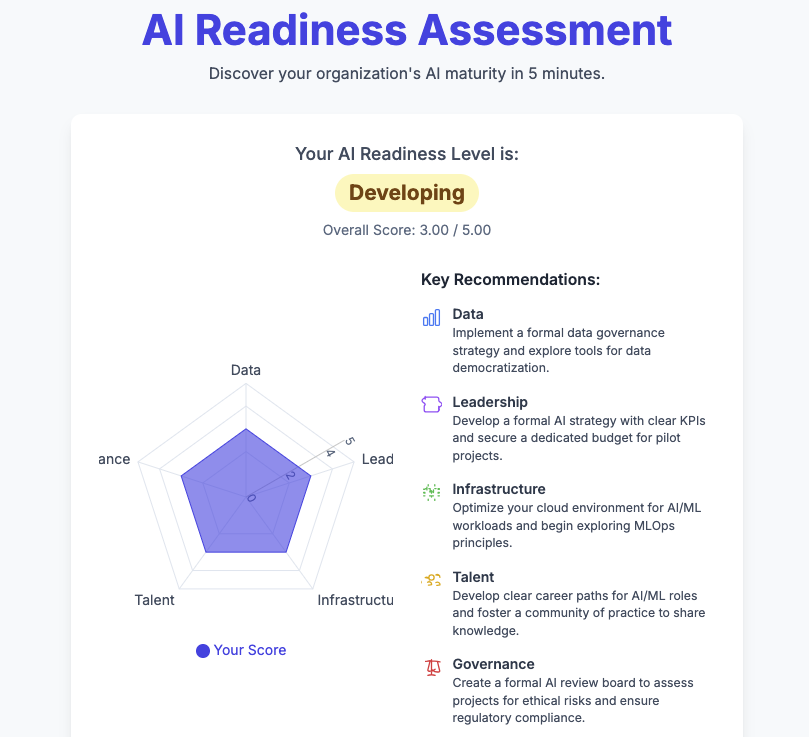Click the shaded score polygon in radar chart
This screenshot has width=809, height=737.
coord(245,495)
